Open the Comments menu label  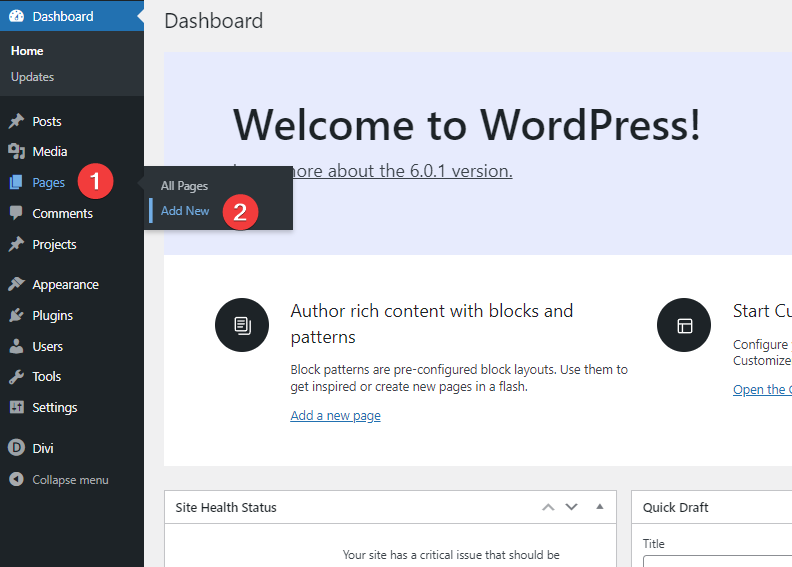click(x=63, y=214)
